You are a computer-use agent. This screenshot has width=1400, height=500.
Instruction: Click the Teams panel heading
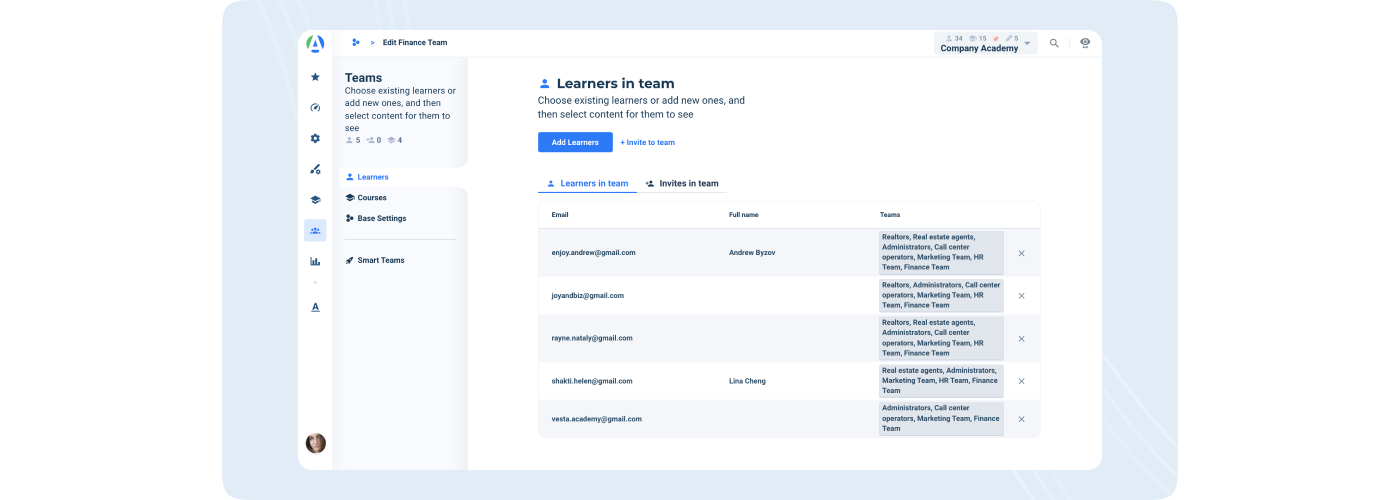pyautogui.click(x=363, y=77)
